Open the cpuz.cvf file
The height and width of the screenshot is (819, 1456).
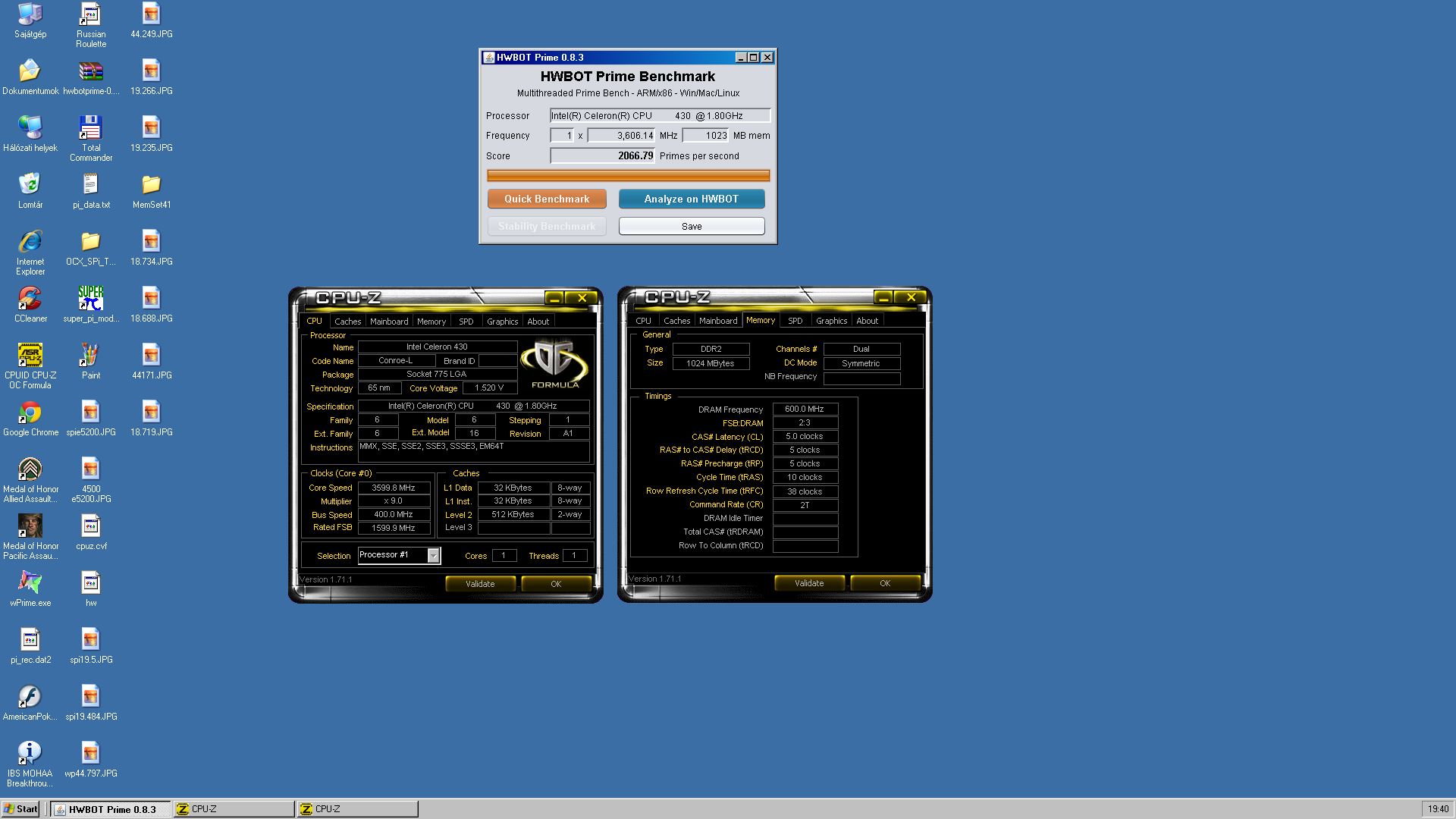[x=91, y=532]
